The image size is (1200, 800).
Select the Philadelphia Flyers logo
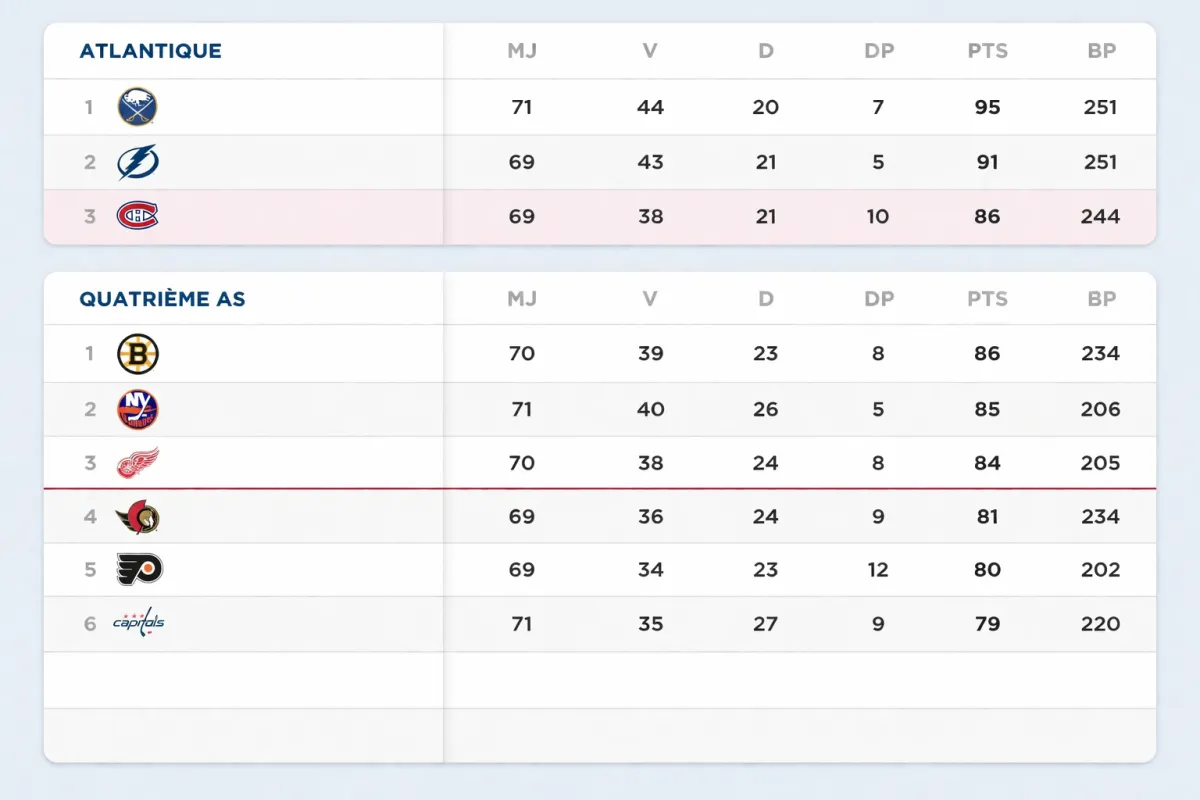pos(139,570)
